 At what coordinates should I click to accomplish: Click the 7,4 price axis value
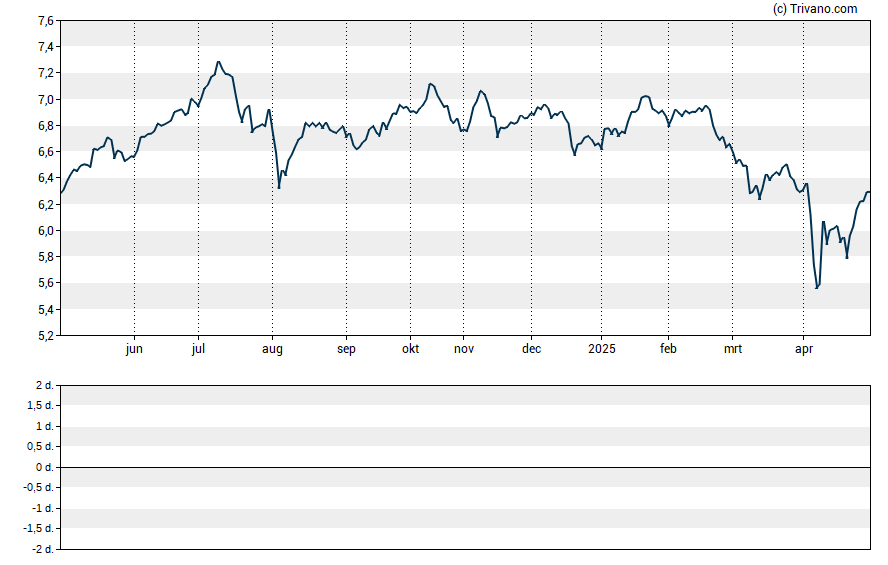(46, 47)
